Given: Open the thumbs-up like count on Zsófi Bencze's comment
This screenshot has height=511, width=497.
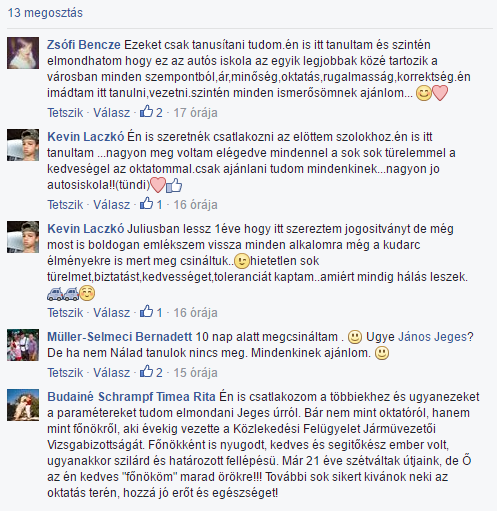Looking at the screenshot, I should coord(151,112).
